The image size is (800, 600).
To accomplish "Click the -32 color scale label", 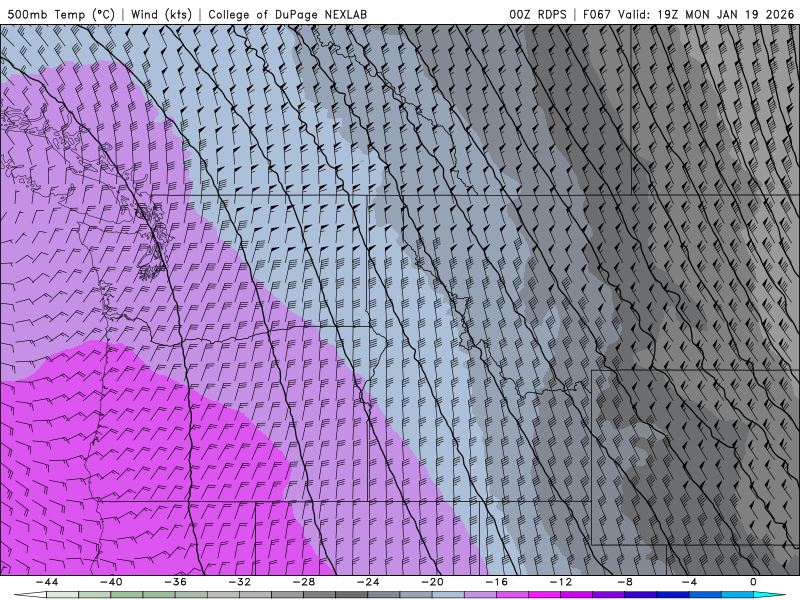I will (239, 582).
